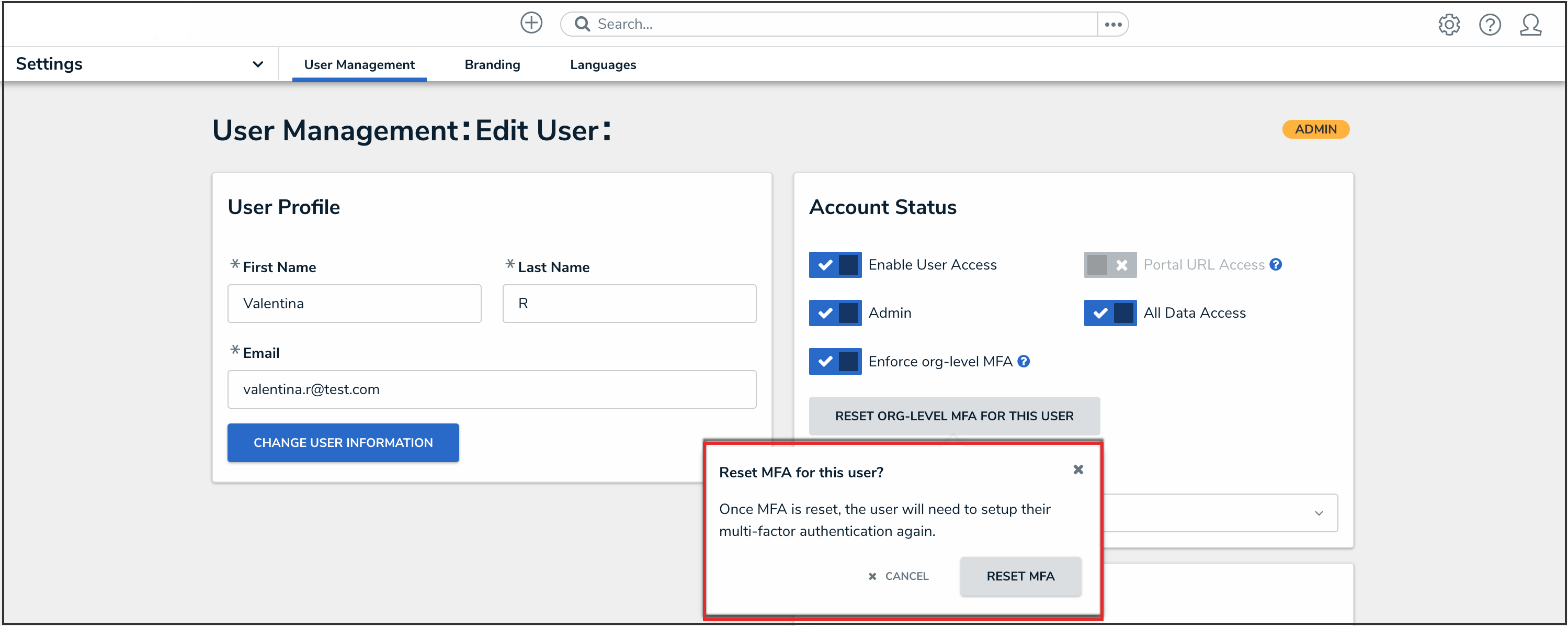Click Change User Information button
Screen dimensions: 1568x626
(x=343, y=443)
